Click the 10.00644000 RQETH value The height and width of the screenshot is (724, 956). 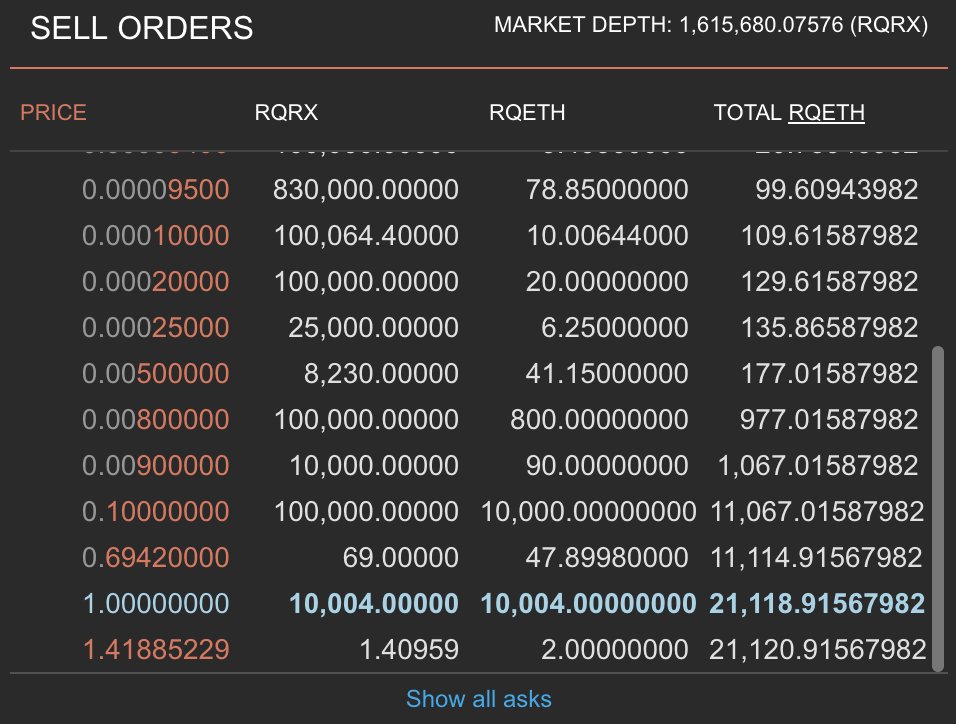pos(608,235)
